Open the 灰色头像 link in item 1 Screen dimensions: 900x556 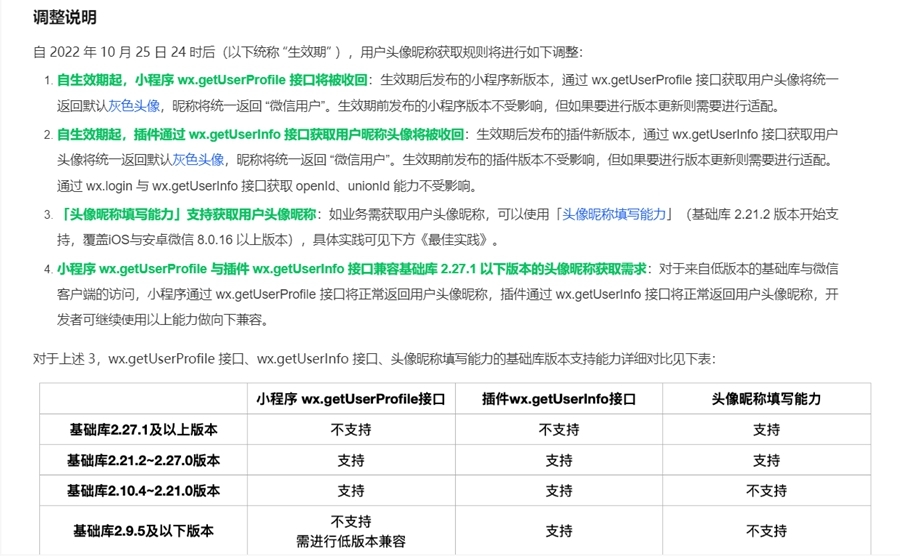(134, 106)
